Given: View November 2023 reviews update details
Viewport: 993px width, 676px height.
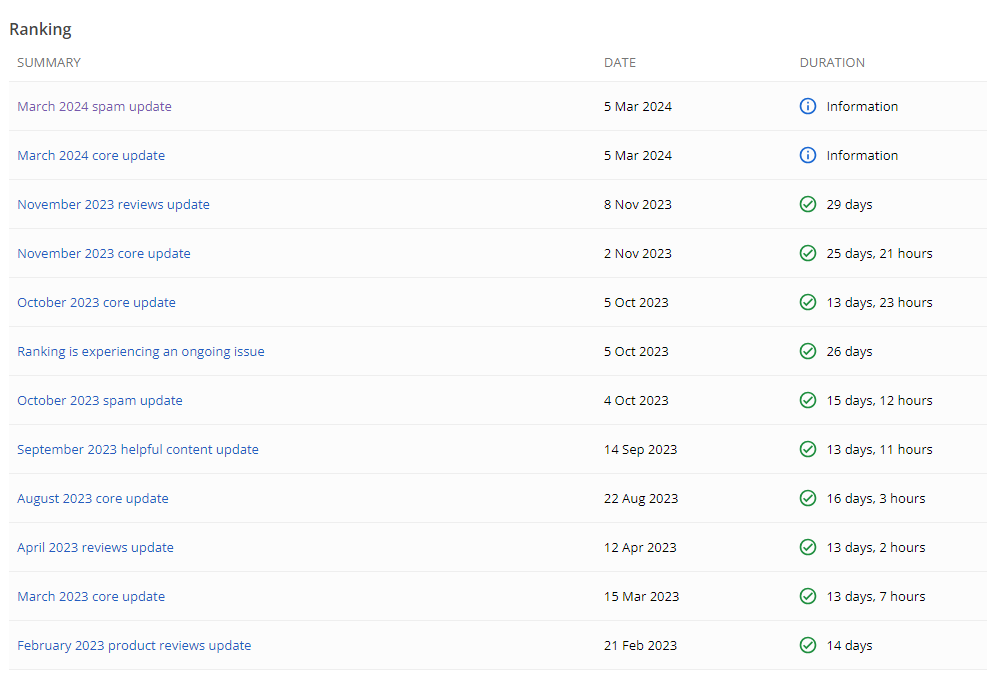Looking at the screenshot, I should (113, 204).
